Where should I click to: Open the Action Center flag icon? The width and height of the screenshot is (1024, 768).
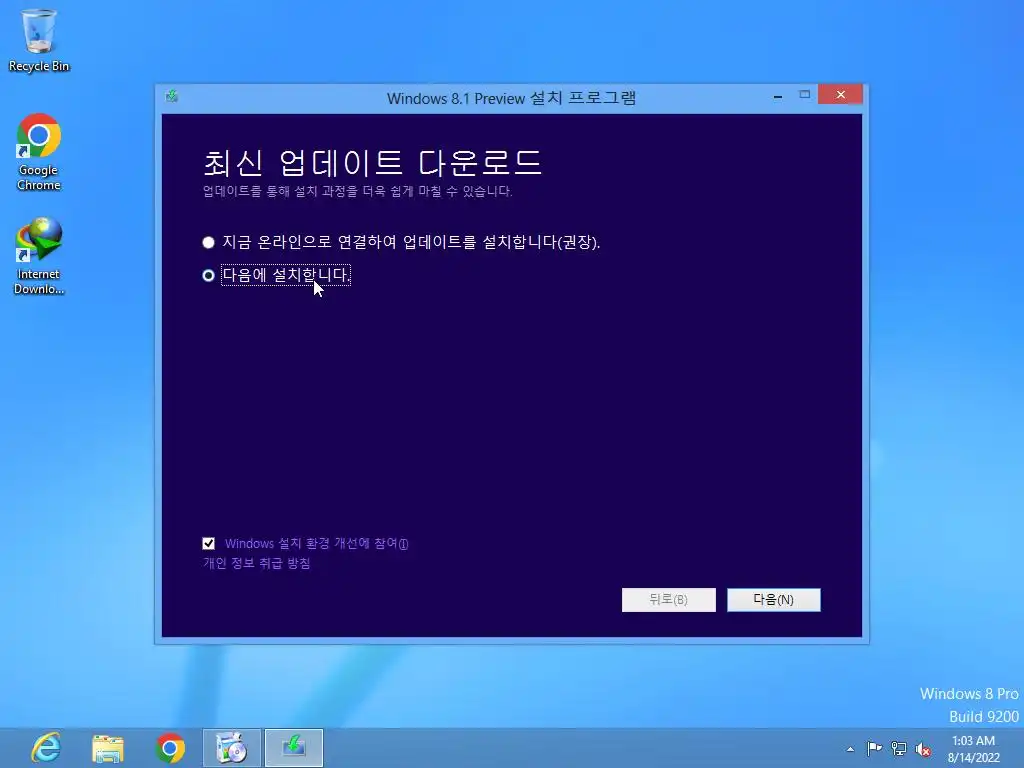pyautogui.click(x=874, y=749)
